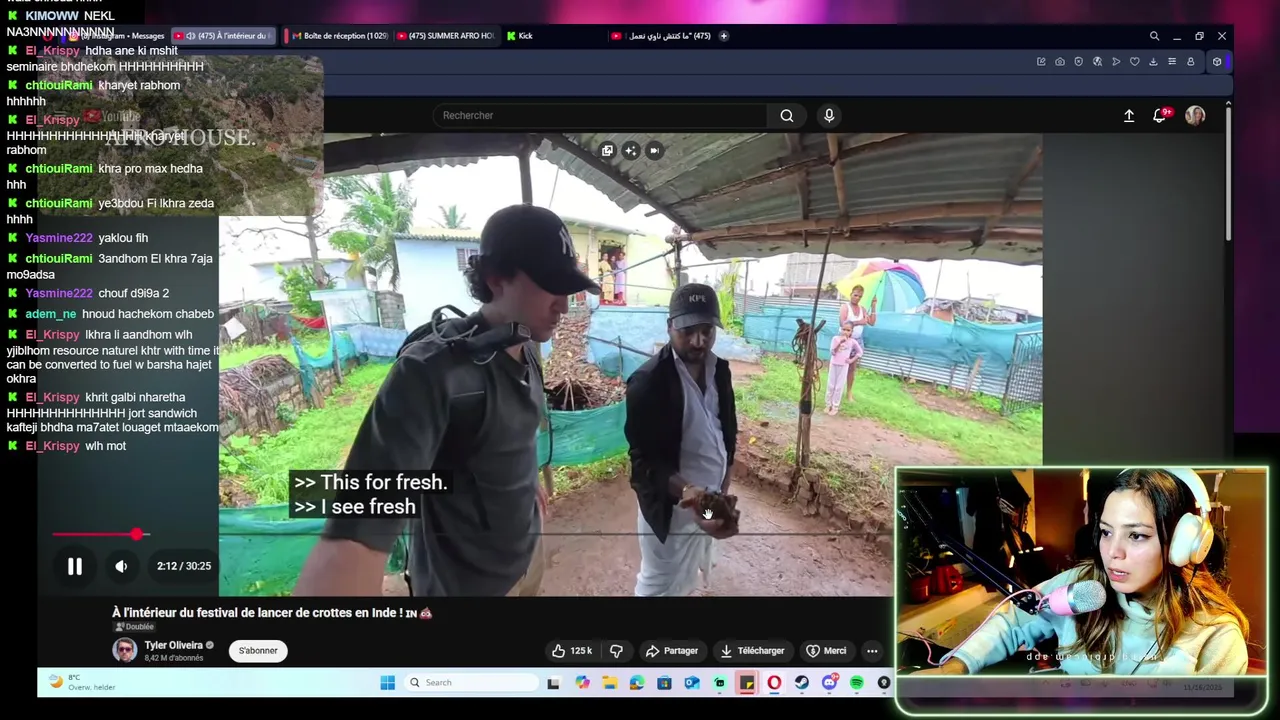Click the Windows taskbar Search box
Screen dimensions: 1280x720
(x=474, y=683)
